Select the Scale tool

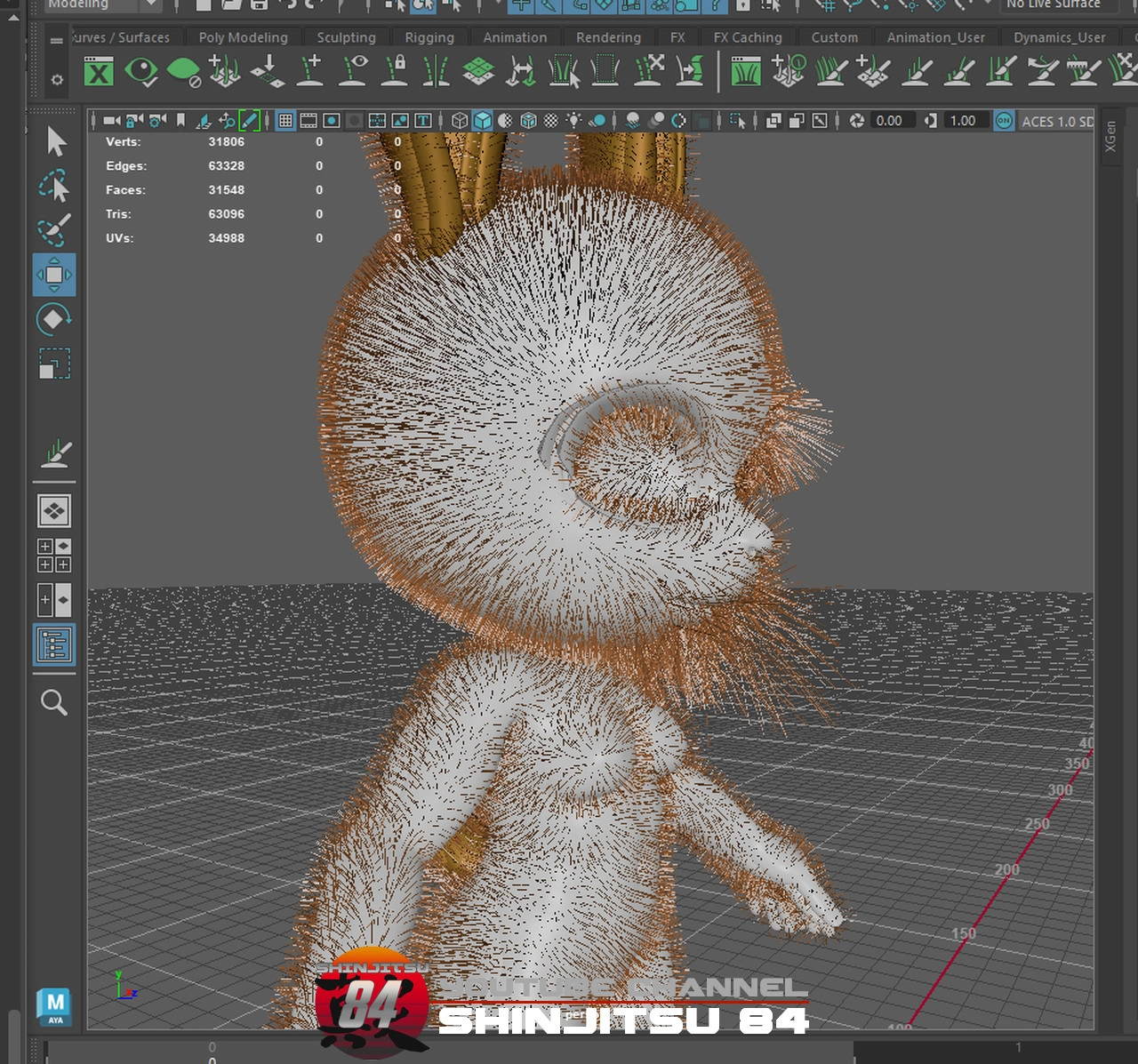pyautogui.click(x=54, y=364)
